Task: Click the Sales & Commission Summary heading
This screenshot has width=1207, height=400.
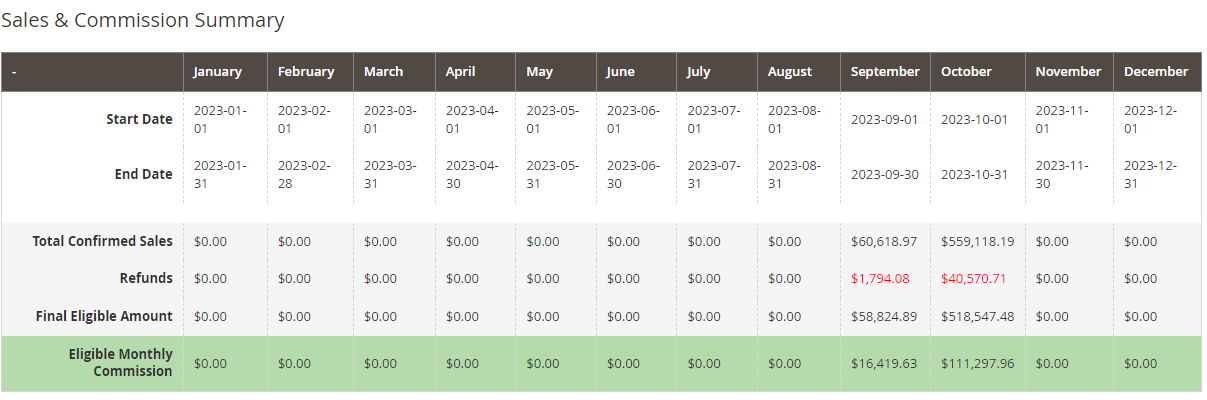Action: point(143,20)
